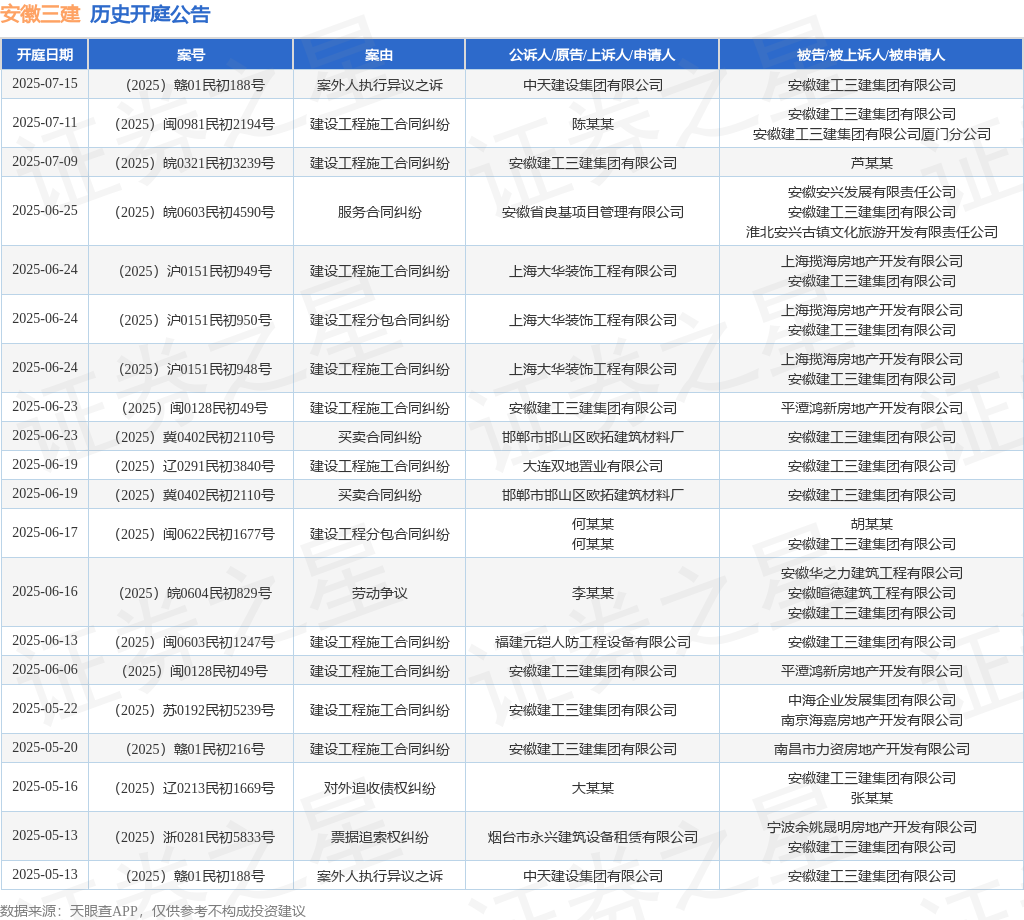The width and height of the screenshot is (1024, 920).
Task: Select defendant 安徽华之力建筑工程有限公司
Action: point(871,573)
